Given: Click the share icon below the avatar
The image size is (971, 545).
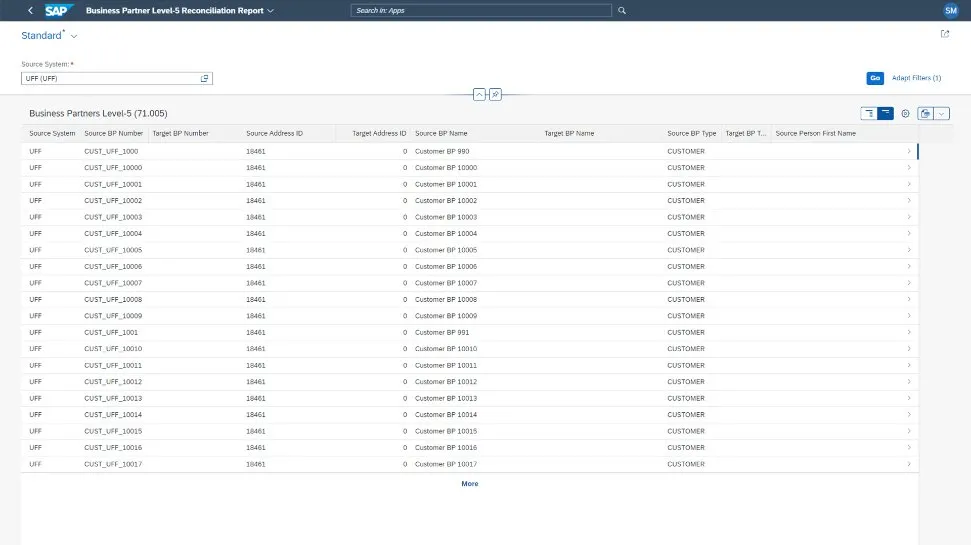Looking at the screenshot, I should click(945, 34).
